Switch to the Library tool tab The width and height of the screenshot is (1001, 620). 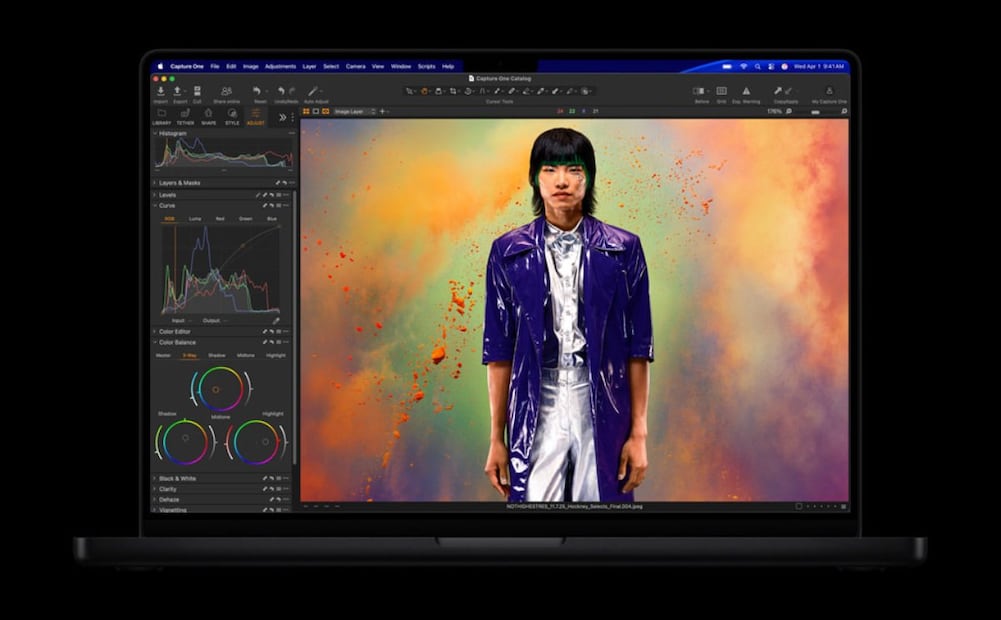(163, 117)
